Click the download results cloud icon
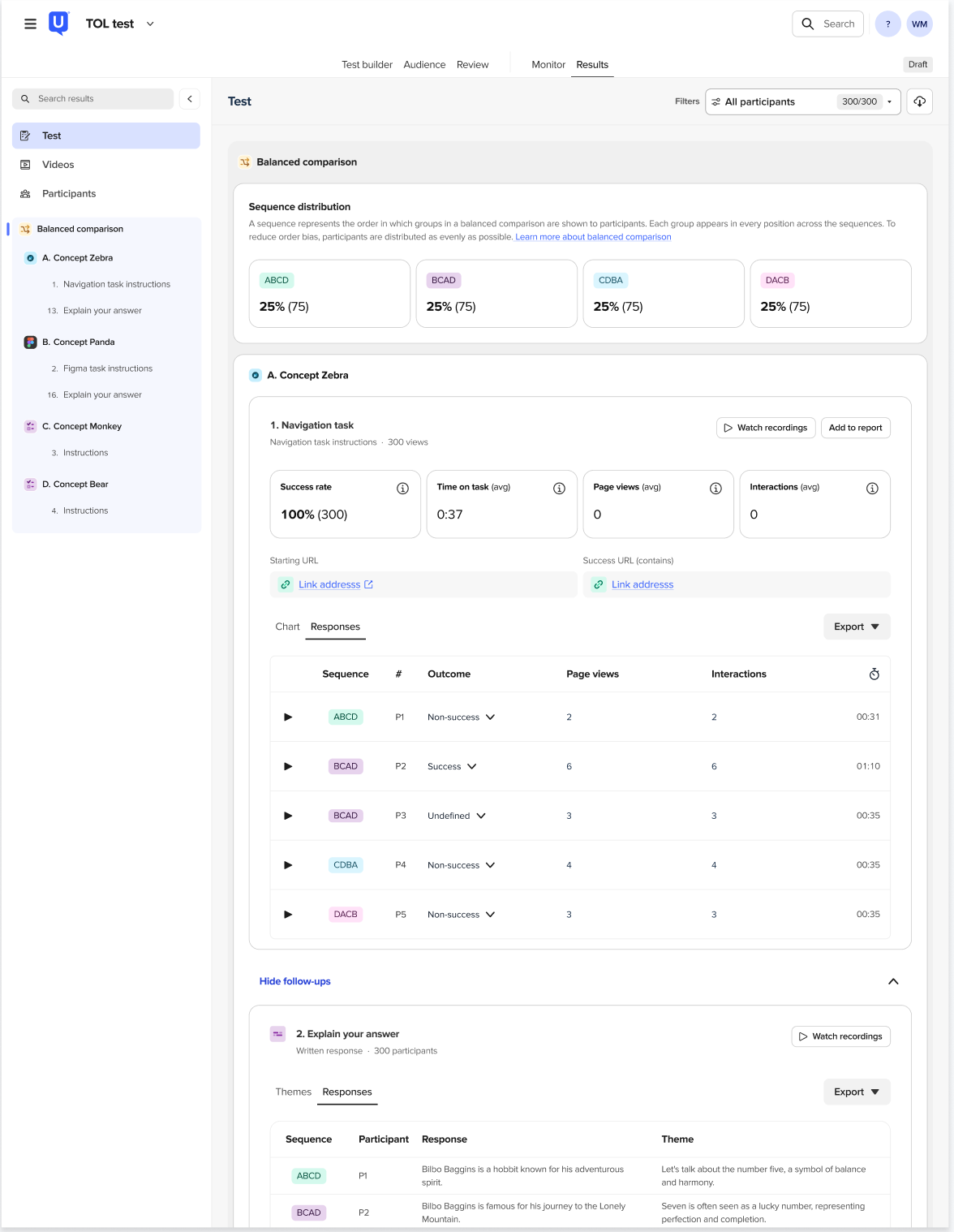This screenshot has height=1232, width=954. pos(919,101)
